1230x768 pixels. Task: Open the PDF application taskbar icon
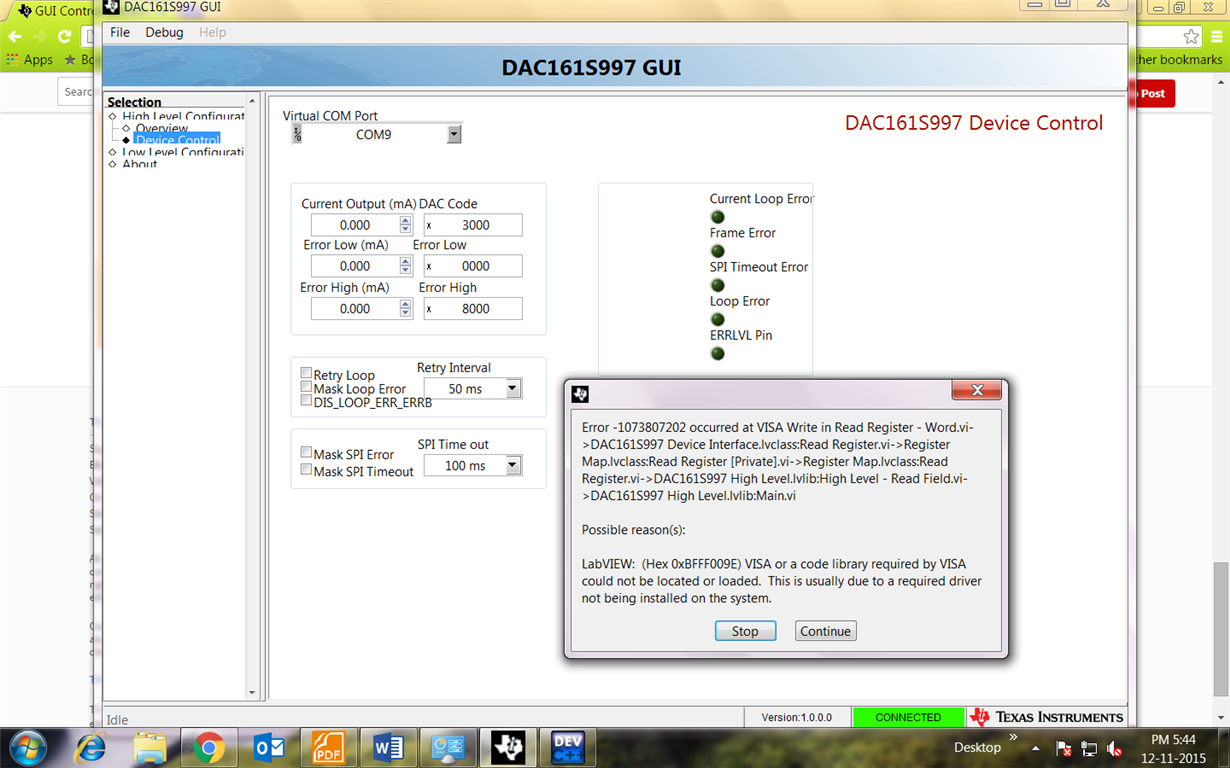328,747
